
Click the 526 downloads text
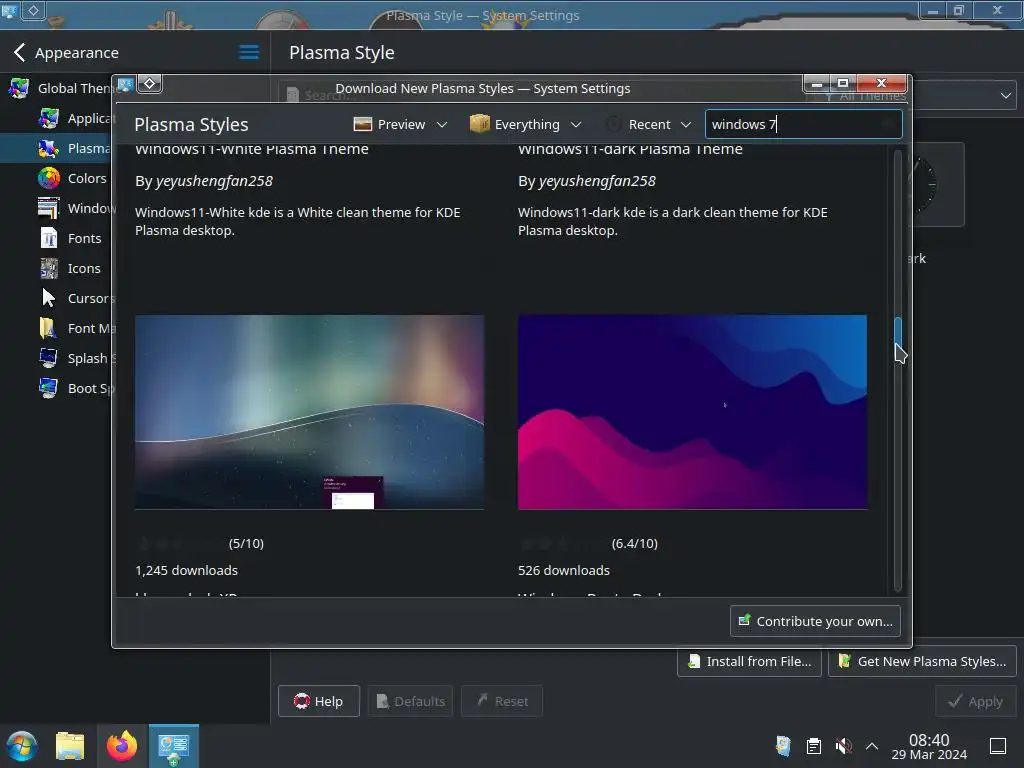click(x=564, y=570)
